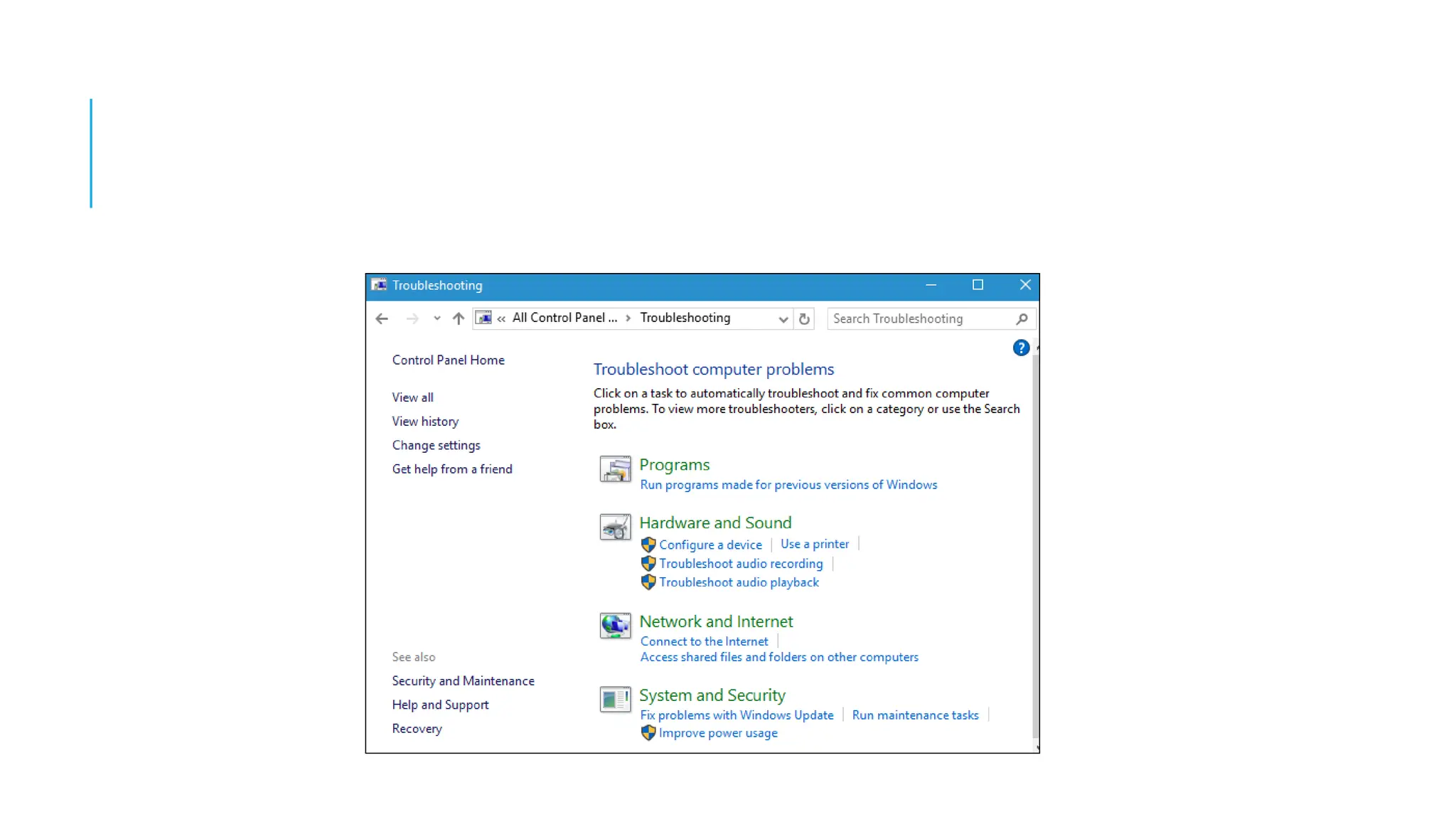Click the Back navigation arrow
The image size is (1456, 819).
(382, 318)
